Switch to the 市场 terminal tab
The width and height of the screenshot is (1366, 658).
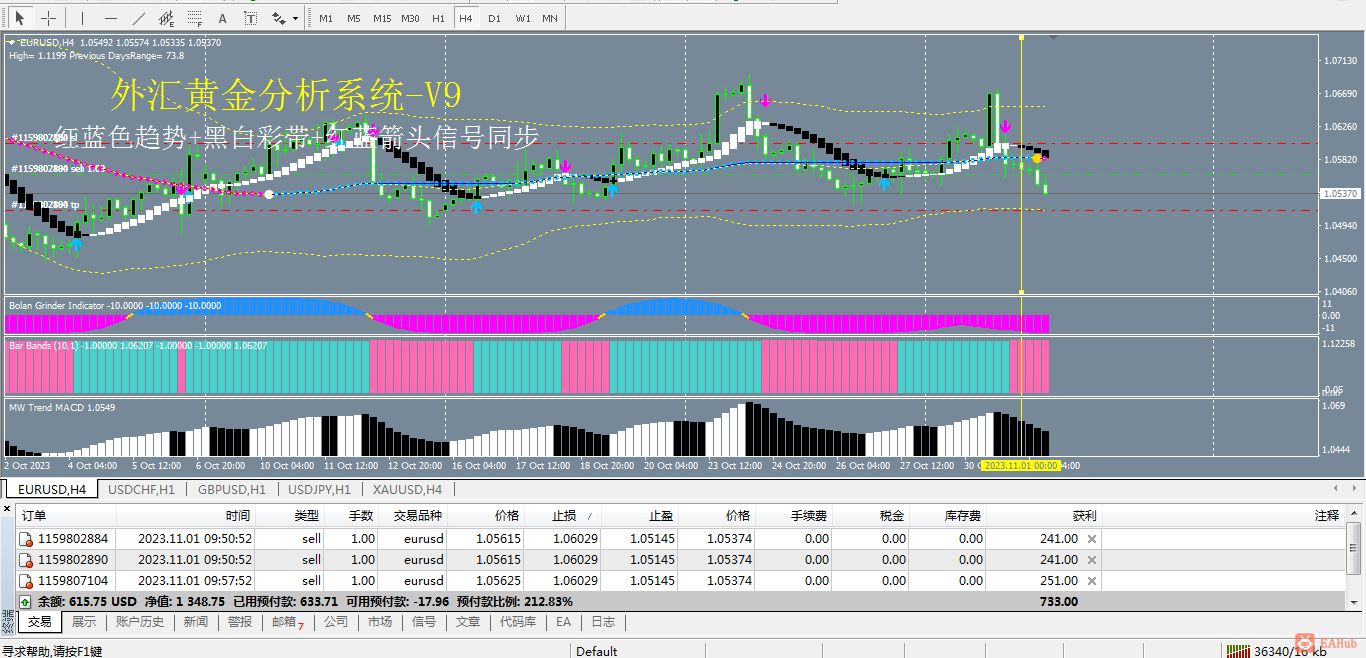point(380,622)
